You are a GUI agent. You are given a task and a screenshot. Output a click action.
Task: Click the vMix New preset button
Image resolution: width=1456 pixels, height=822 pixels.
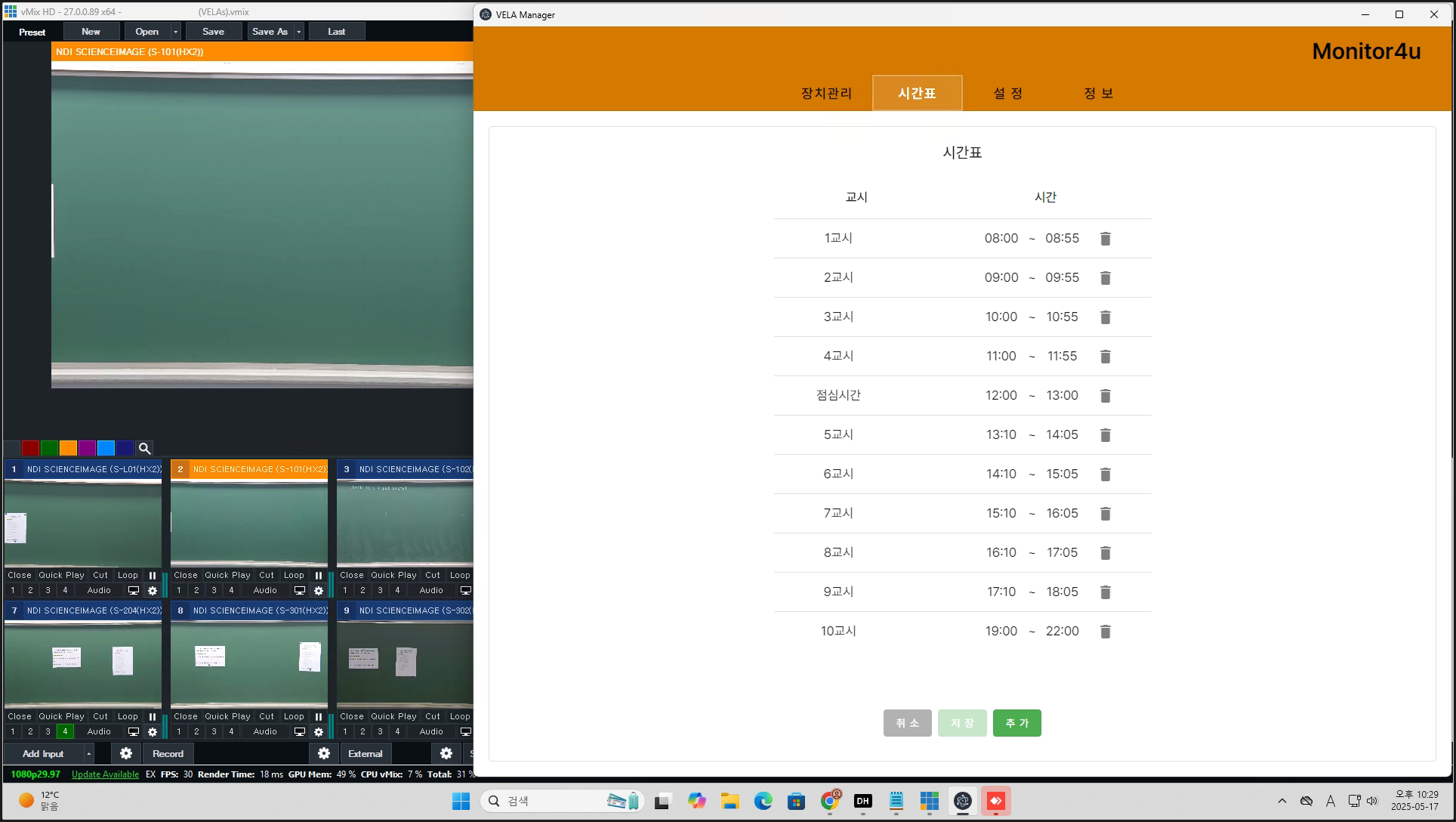(91, 32)
